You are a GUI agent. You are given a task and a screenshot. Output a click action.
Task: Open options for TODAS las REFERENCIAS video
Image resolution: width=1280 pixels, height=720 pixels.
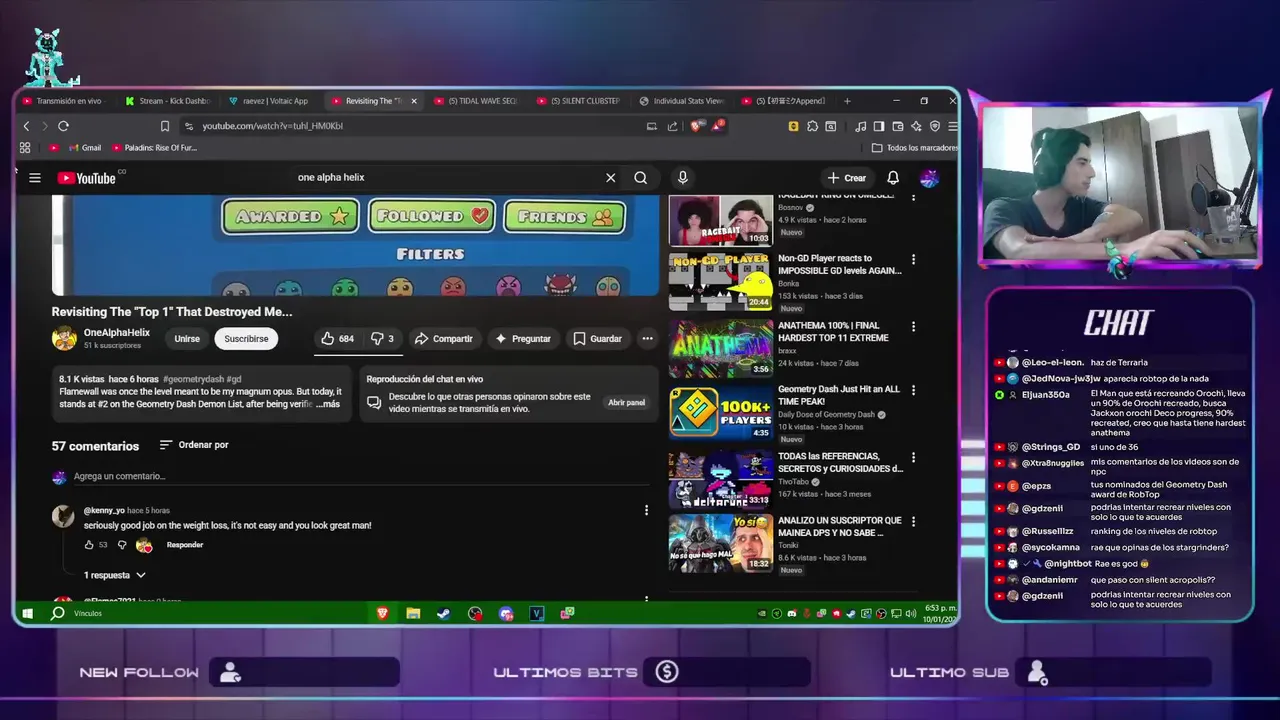point(913,458)
